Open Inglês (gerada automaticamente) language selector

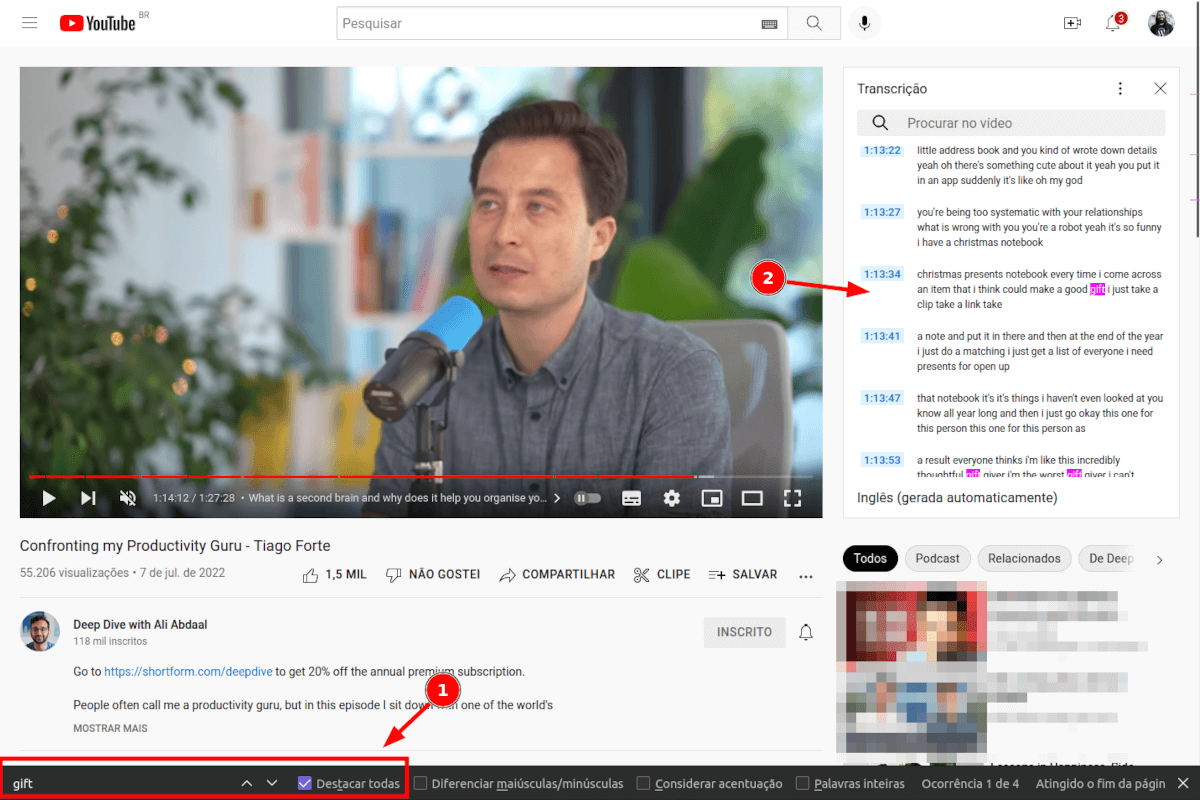click(957, 498)
